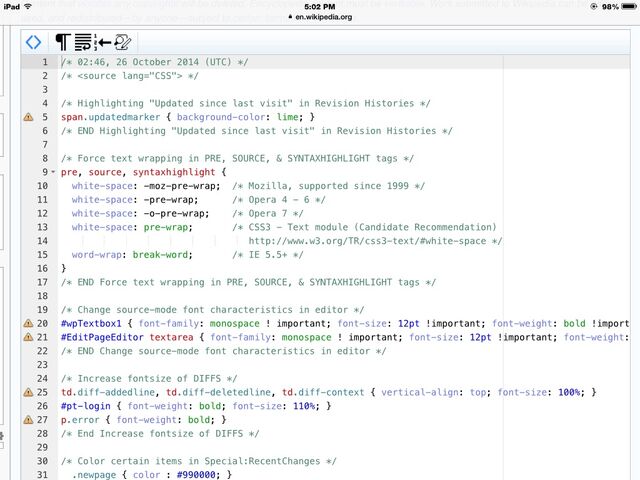The image size is (640, 480).
Task: Click span.updatedmarker selector text
Action: coord(110,118)
